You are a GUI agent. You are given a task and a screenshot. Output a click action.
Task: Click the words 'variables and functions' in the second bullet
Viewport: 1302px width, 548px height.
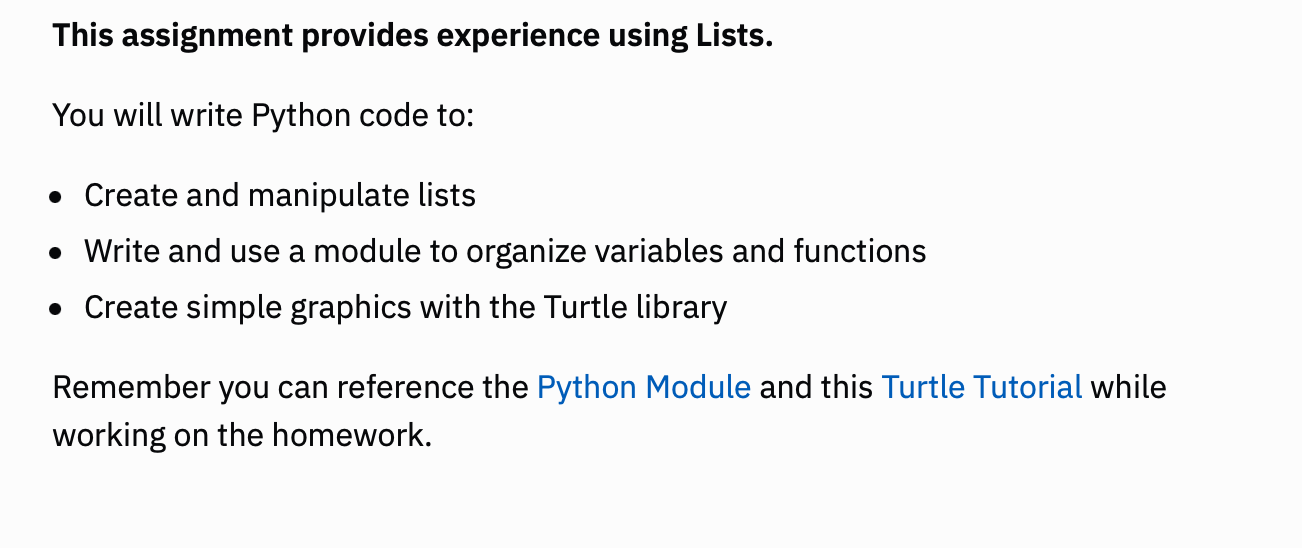click(775, 251)
